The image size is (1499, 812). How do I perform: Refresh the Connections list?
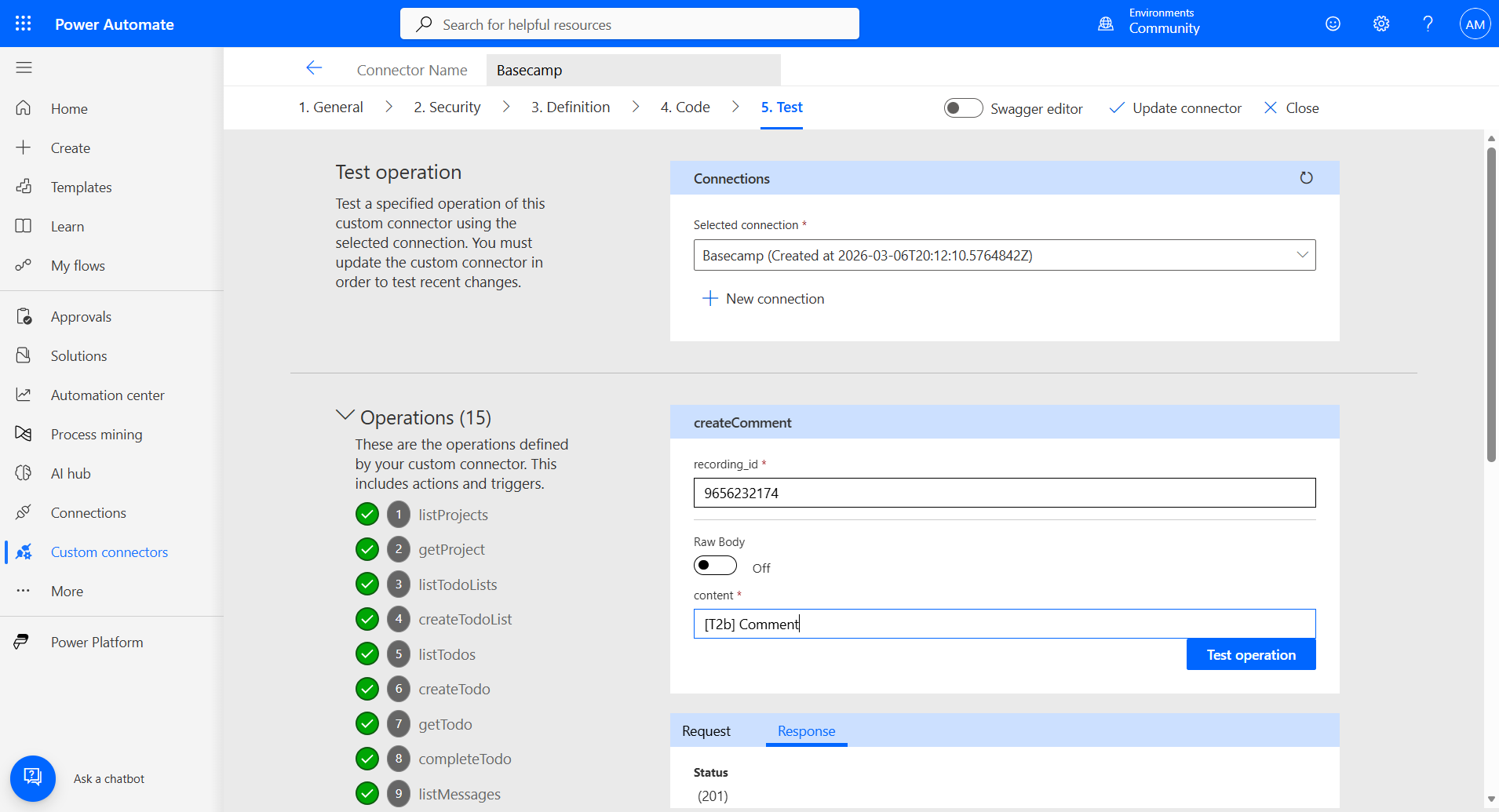click(x=1306, y=178)
